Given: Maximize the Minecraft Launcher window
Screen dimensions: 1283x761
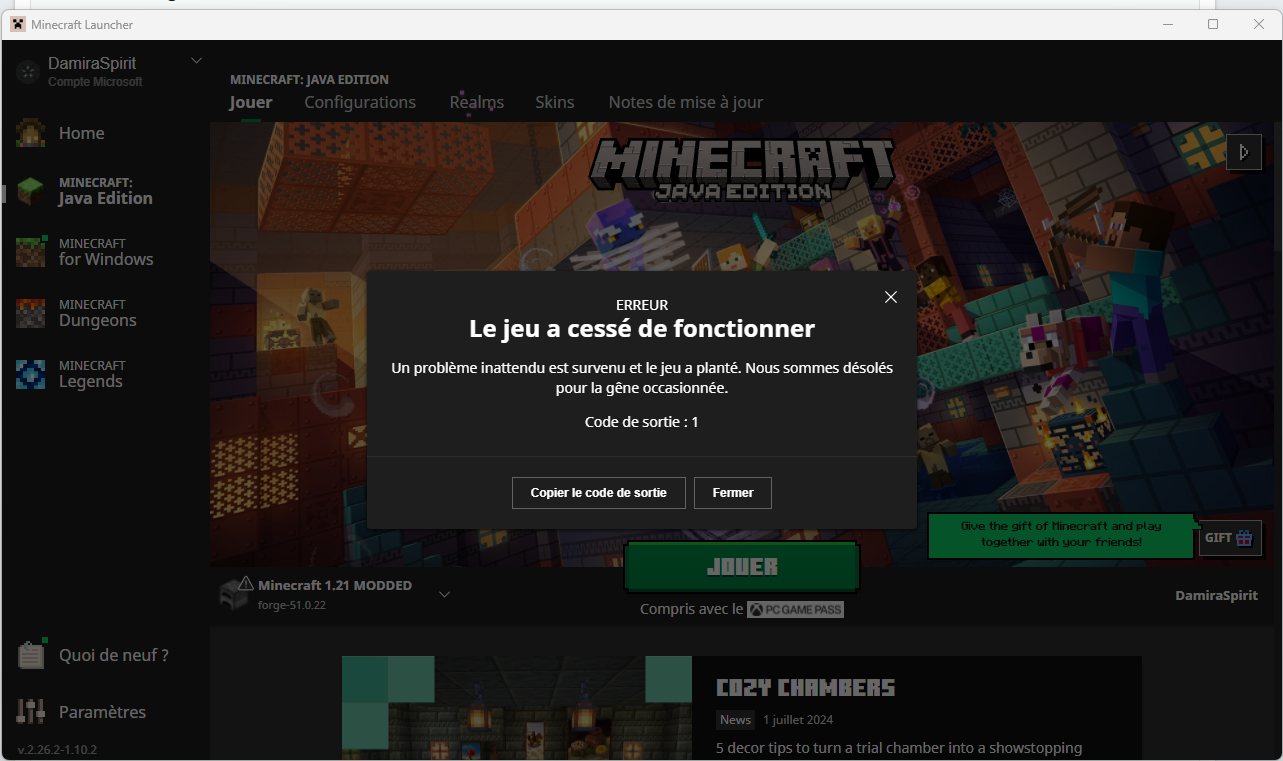Looking at the screenshot, I should pos(1213,24).
